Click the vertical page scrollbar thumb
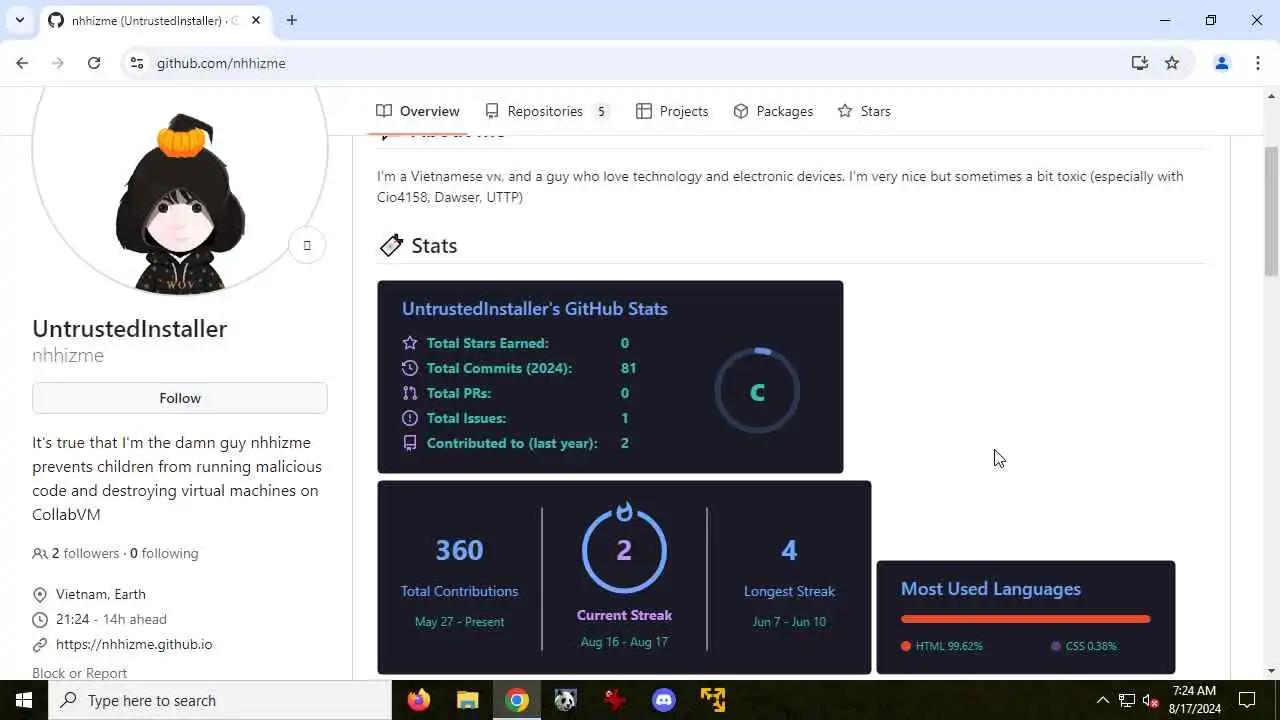1280x720 pixels. click(x=1271, y=210)
